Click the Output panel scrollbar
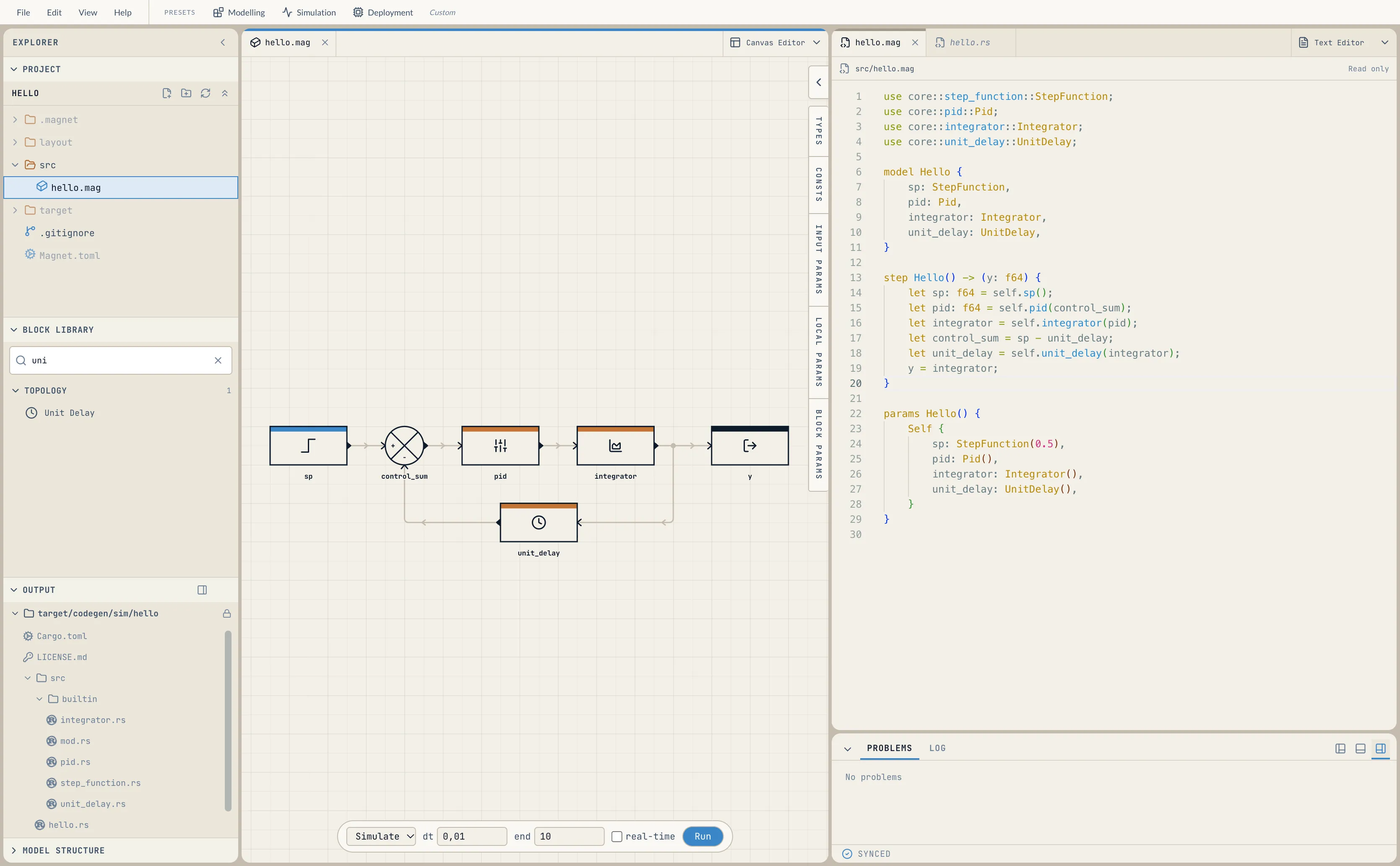The height and width of the screenshot is (866, 1400). coord(228,720)
